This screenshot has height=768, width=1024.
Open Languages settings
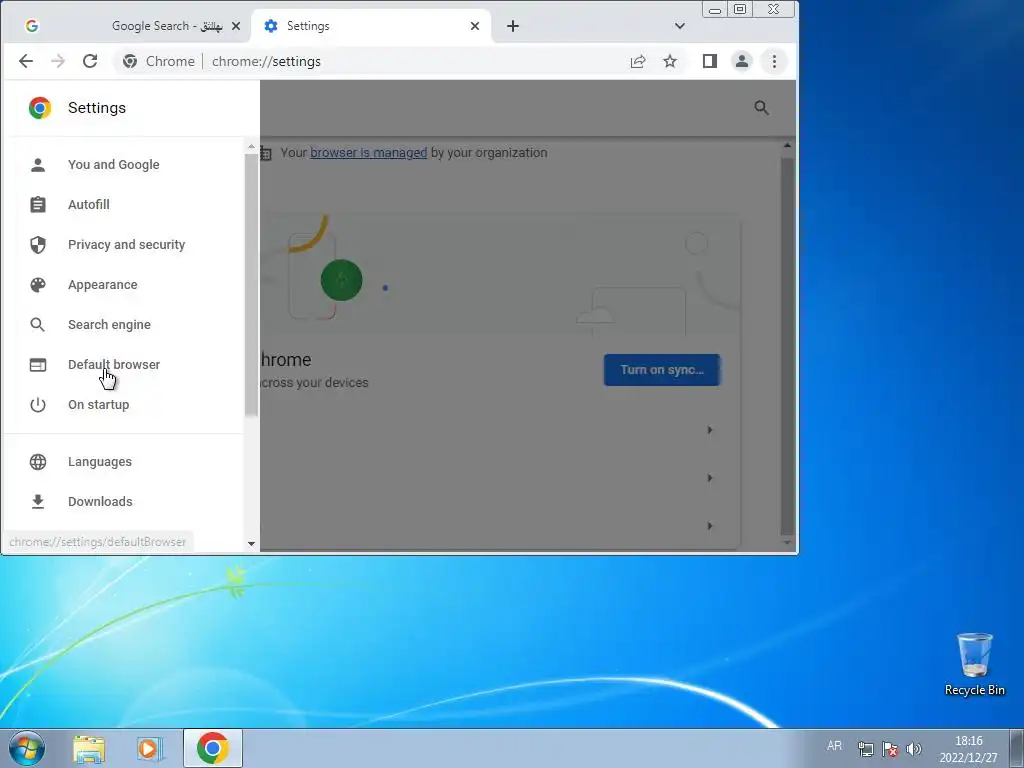(123, 462)
